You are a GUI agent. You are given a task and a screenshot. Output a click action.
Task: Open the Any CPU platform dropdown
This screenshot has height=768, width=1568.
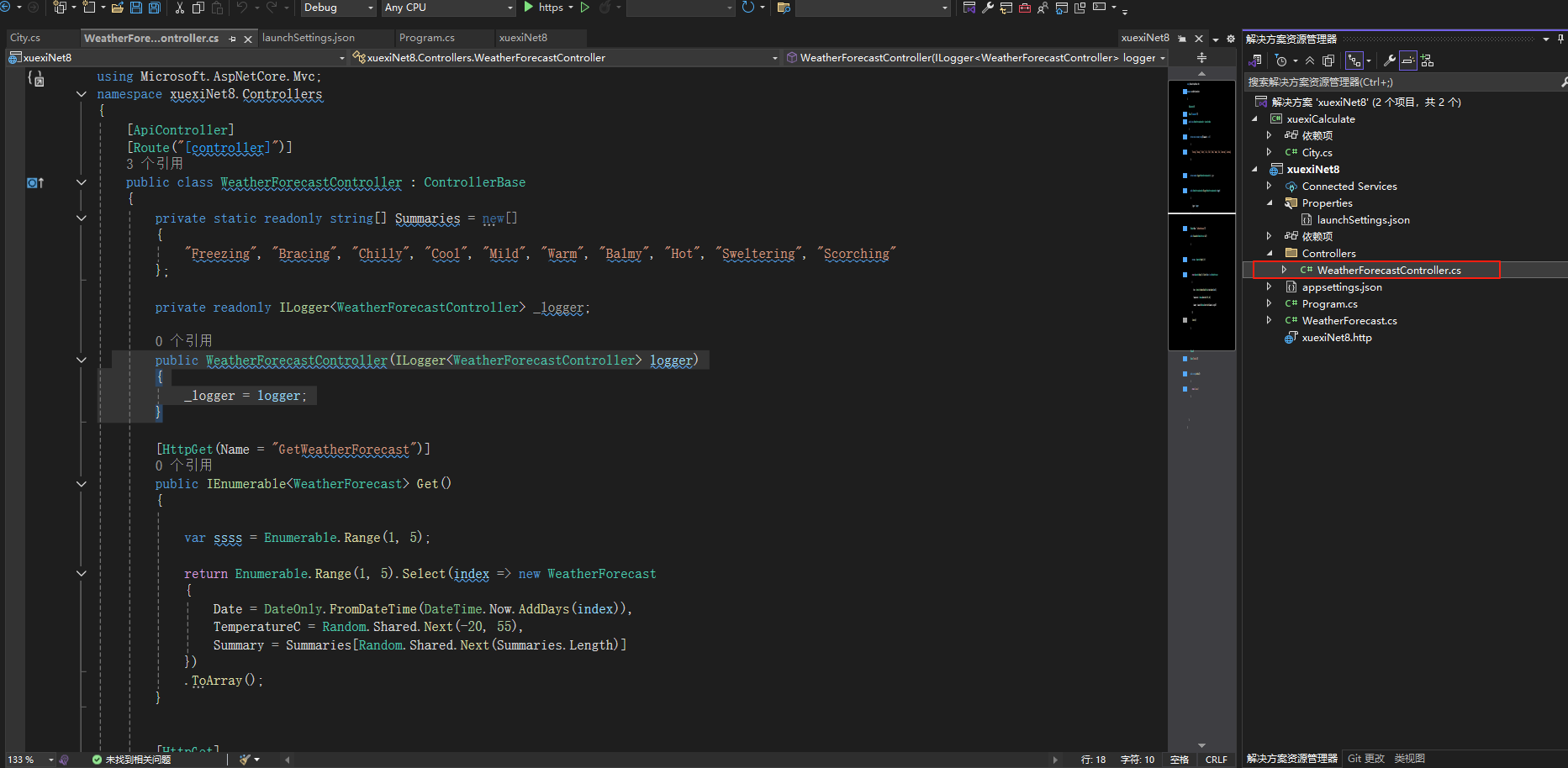(x=448, y=8)
